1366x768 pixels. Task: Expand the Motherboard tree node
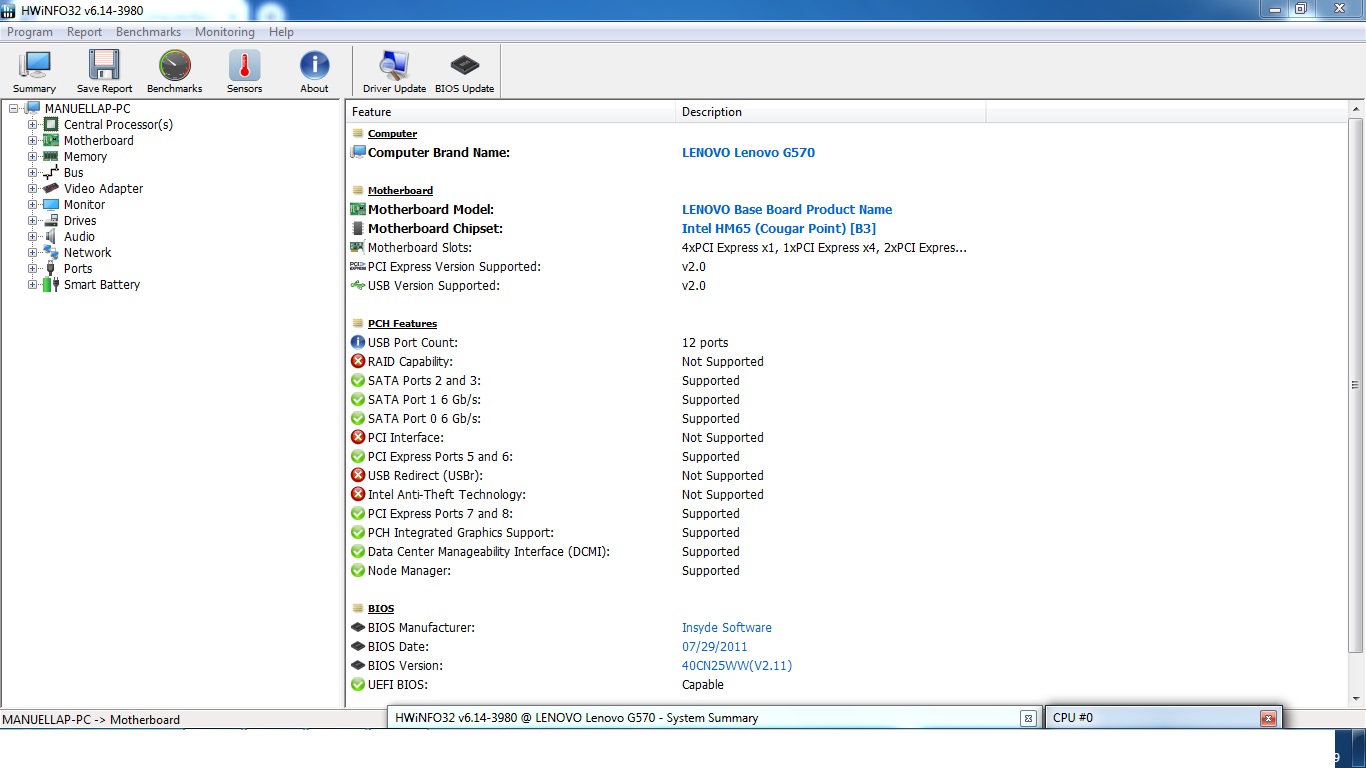click(33, 140)
